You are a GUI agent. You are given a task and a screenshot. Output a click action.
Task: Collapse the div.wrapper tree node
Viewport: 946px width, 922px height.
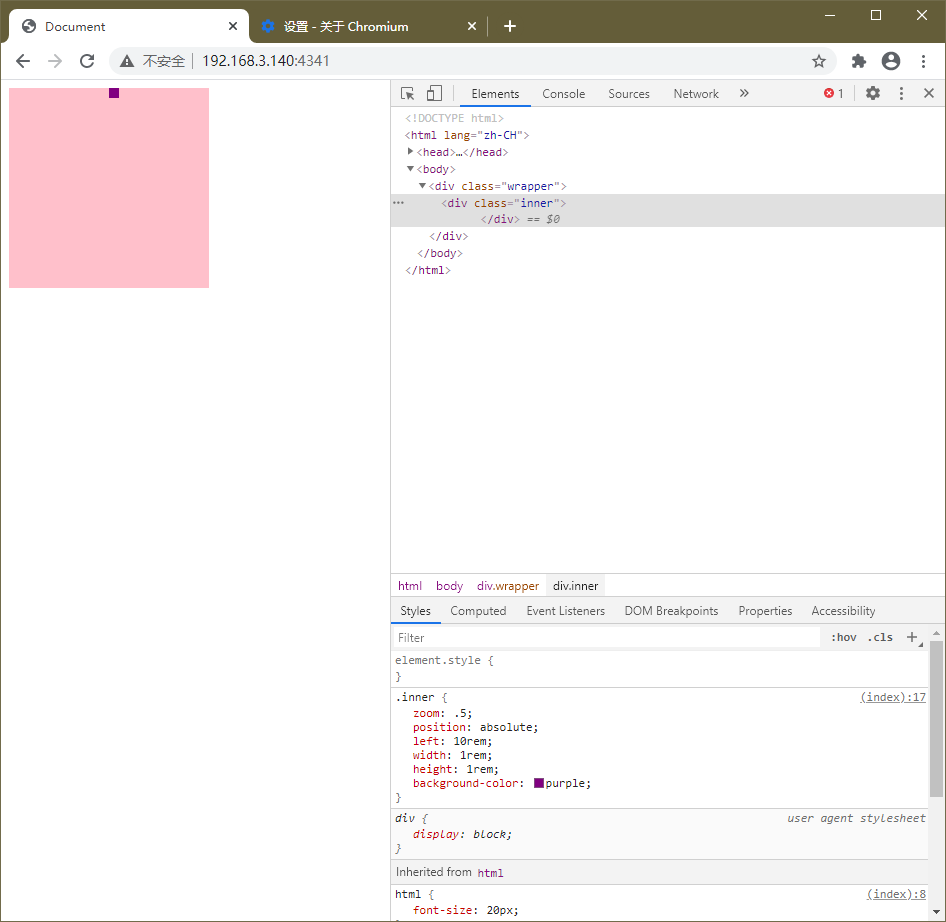tap(423, 185)
